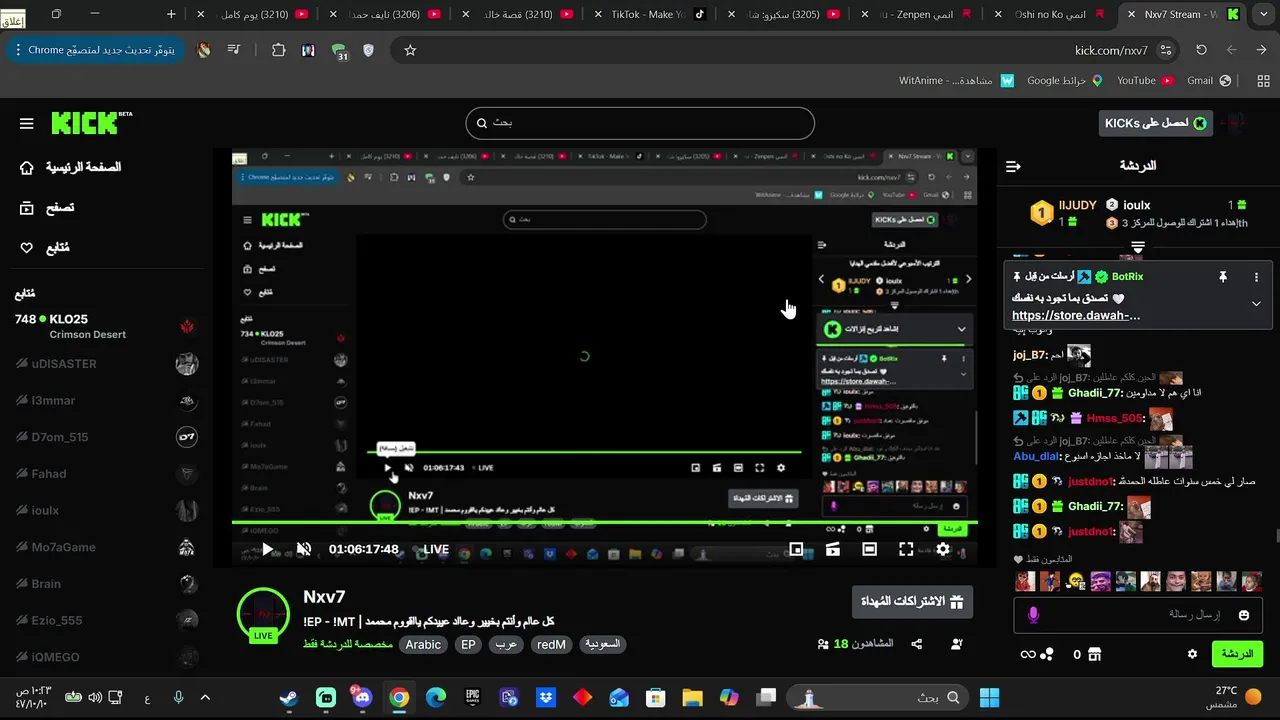
Task: Open chat settings gear
Action: click(1192, 654)
